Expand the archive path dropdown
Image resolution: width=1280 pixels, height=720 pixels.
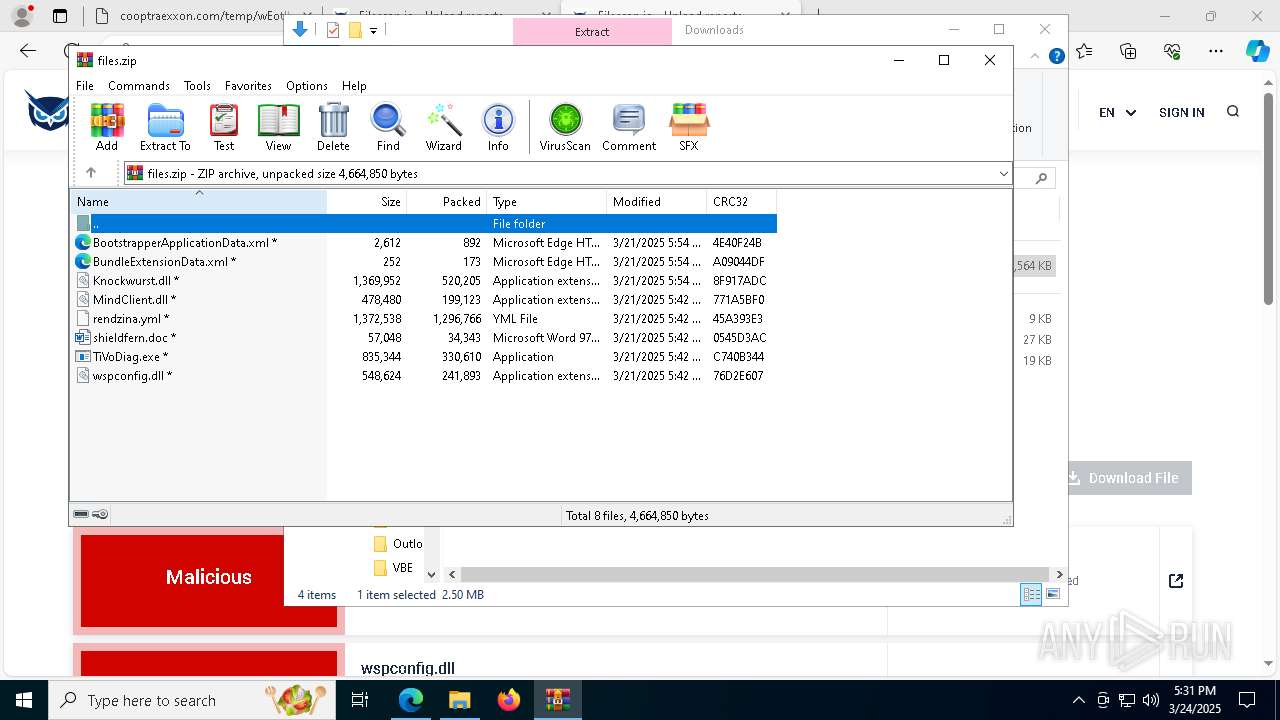point(1003,174)
